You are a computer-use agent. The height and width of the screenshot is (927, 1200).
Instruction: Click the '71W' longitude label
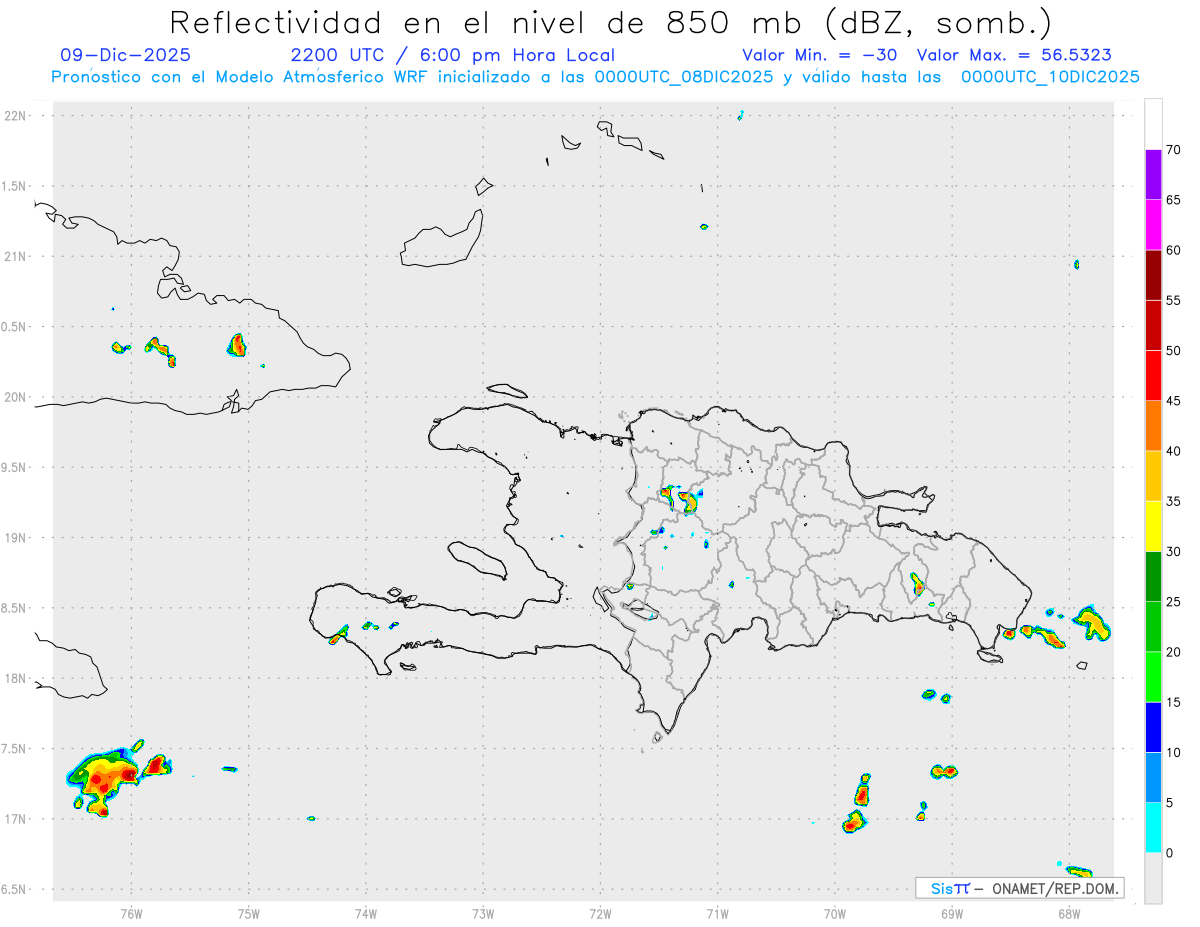pyautogui.click(x=717, y=913)
